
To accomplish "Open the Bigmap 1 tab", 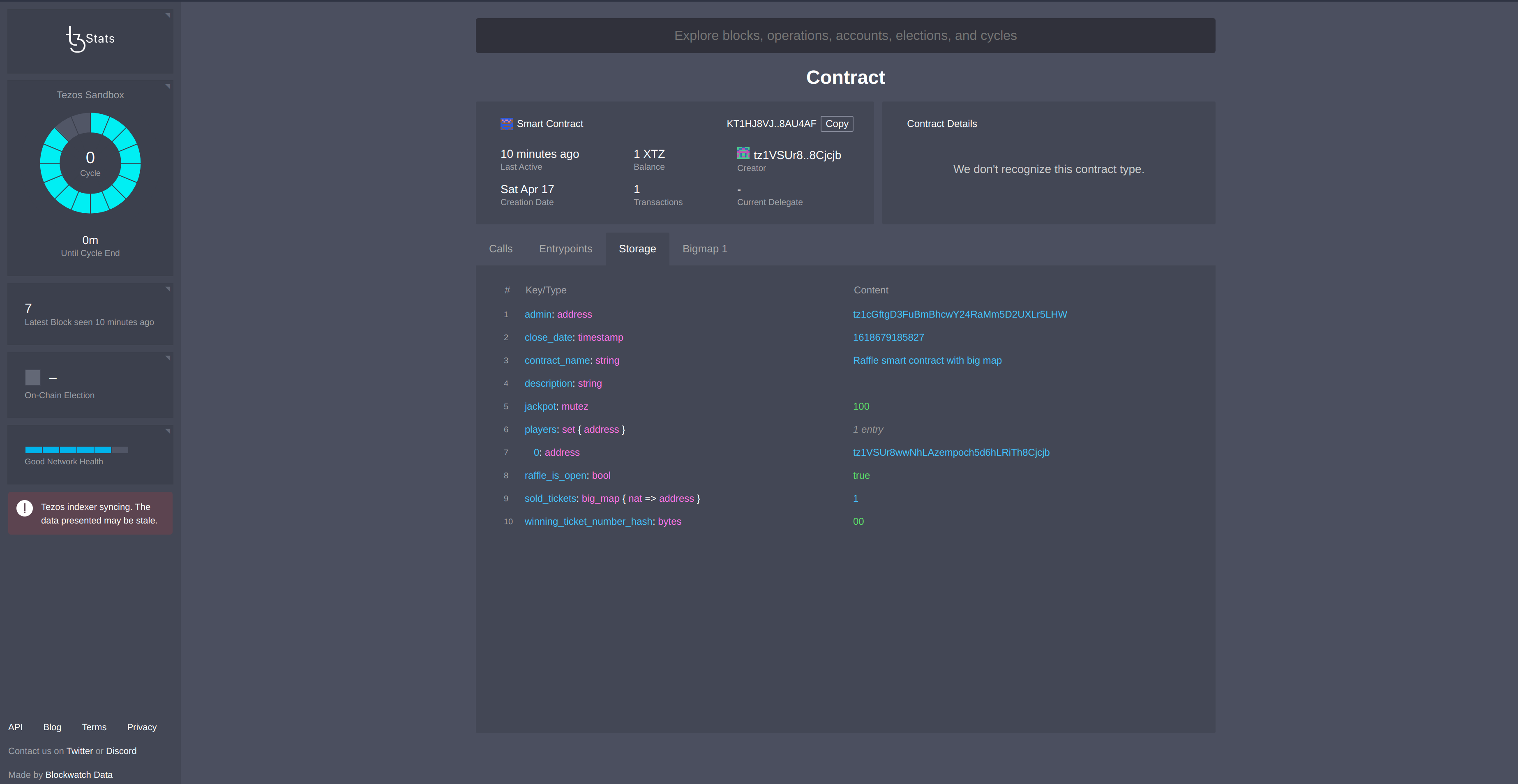I will coord(705,249).
